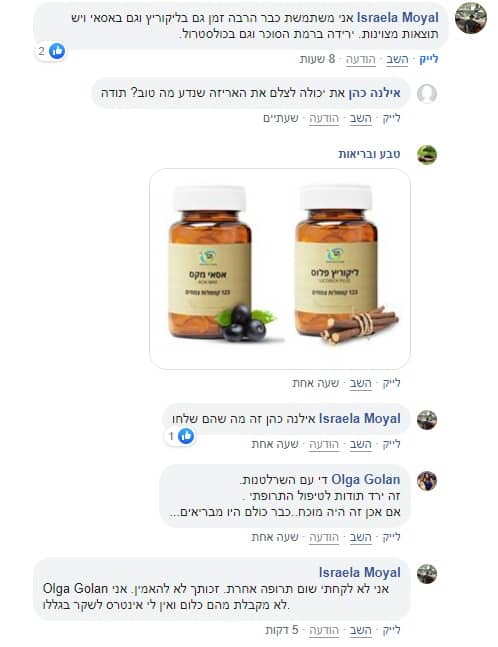Open Israela Moyal's large profile avatar
This screenshot has height=647, width=498.
click(x=470, y=18)
